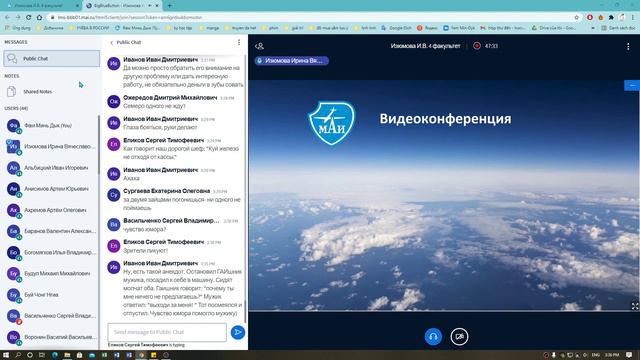Reload the page
This screenshot has width=640, height=360.
[29, 18]
